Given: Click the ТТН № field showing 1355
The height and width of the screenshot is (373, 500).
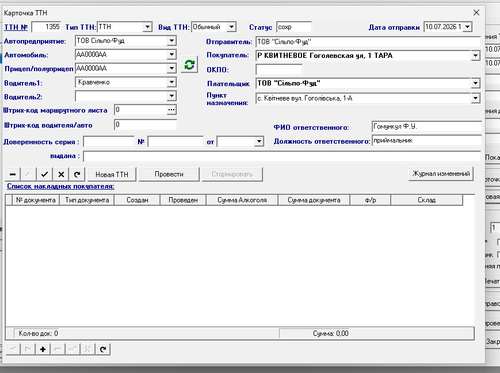Looking at the screenshot, I should 46,27.
